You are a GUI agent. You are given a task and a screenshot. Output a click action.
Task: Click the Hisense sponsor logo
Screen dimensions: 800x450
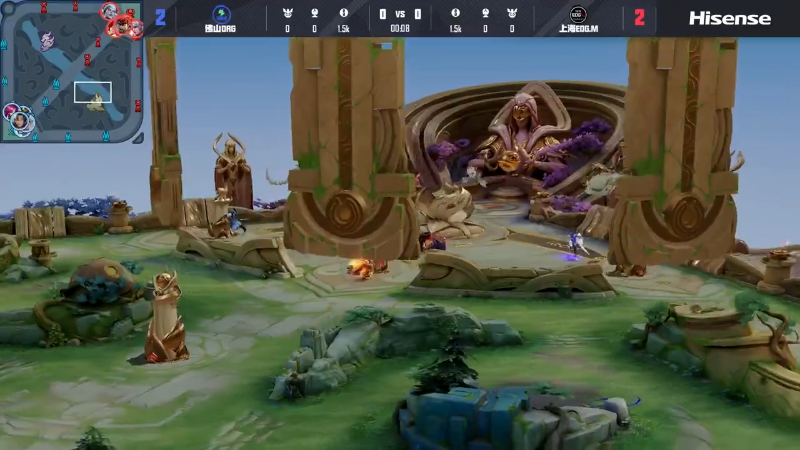[730, 18]
